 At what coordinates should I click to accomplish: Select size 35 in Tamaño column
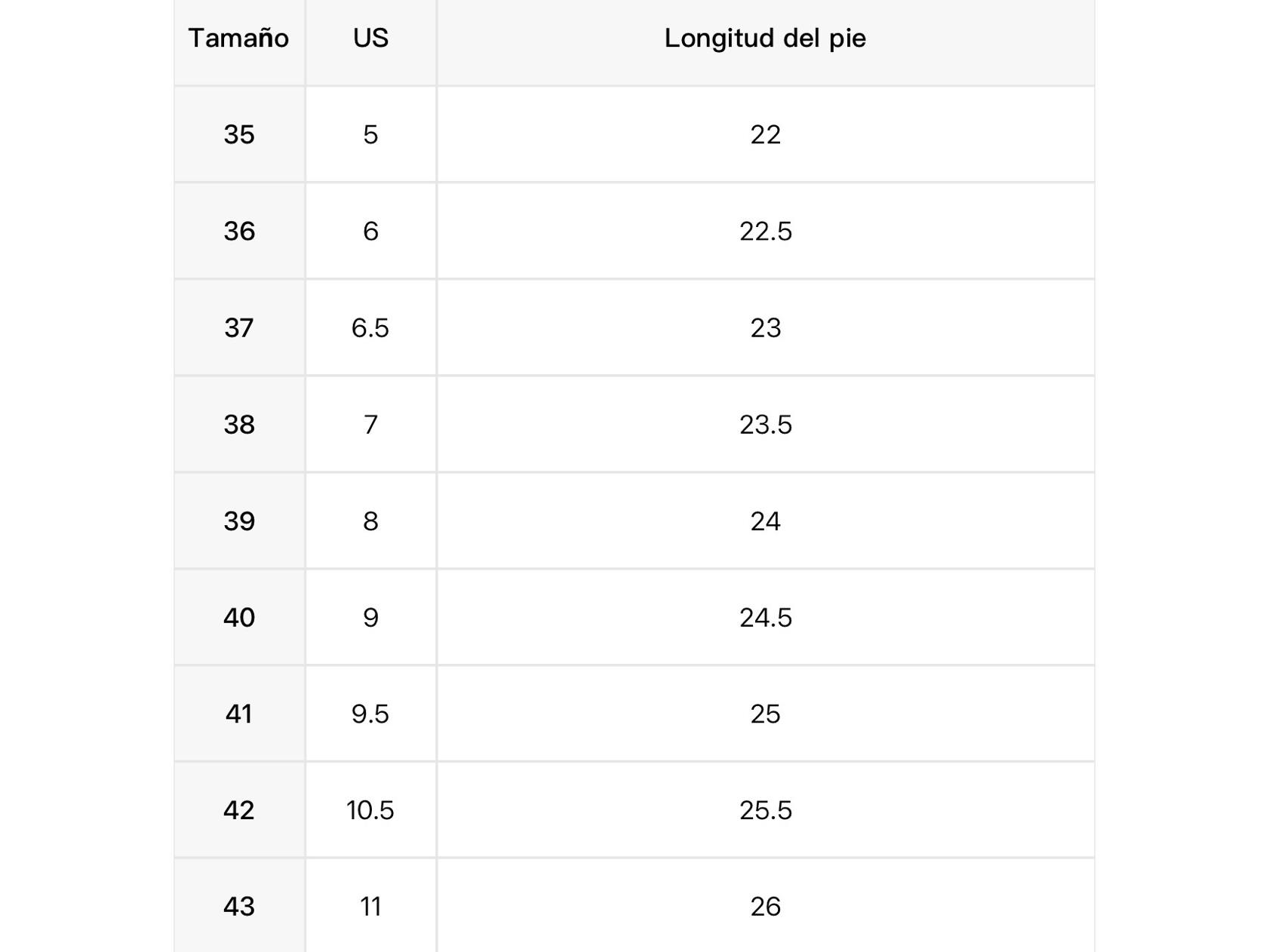[239, 134]
